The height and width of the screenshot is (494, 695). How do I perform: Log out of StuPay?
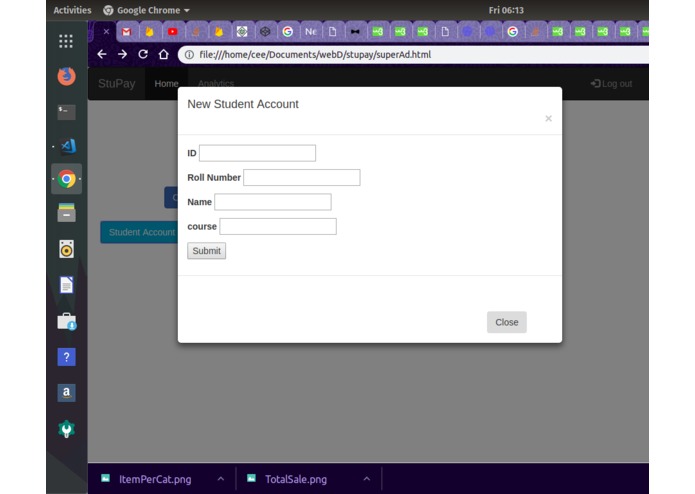(611, 83)
